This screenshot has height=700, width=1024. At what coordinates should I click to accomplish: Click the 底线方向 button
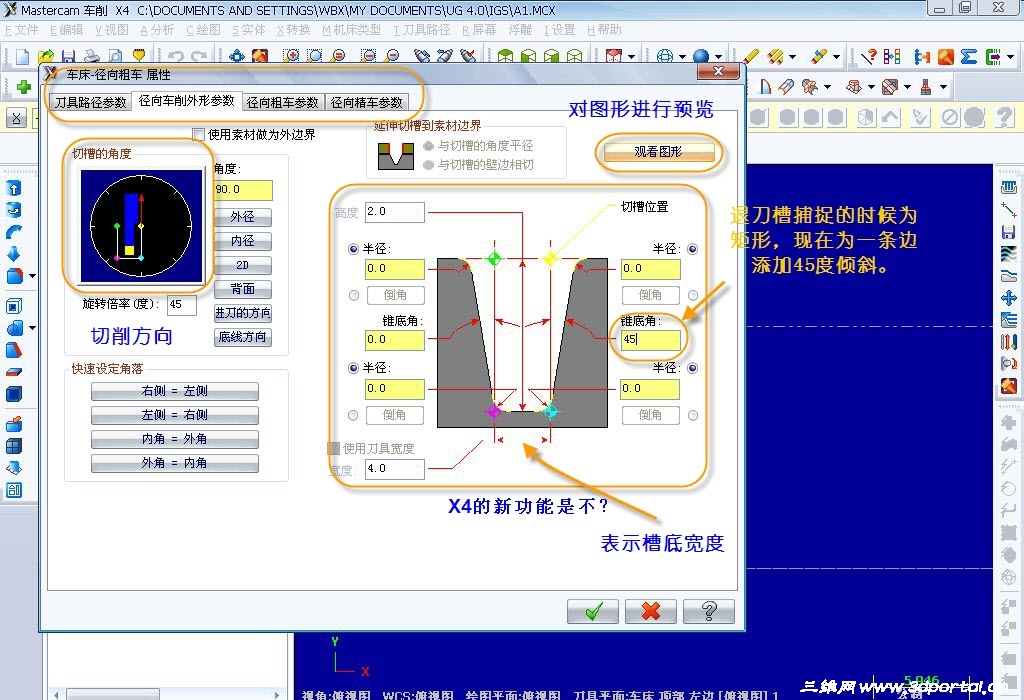tap(242, 337)
